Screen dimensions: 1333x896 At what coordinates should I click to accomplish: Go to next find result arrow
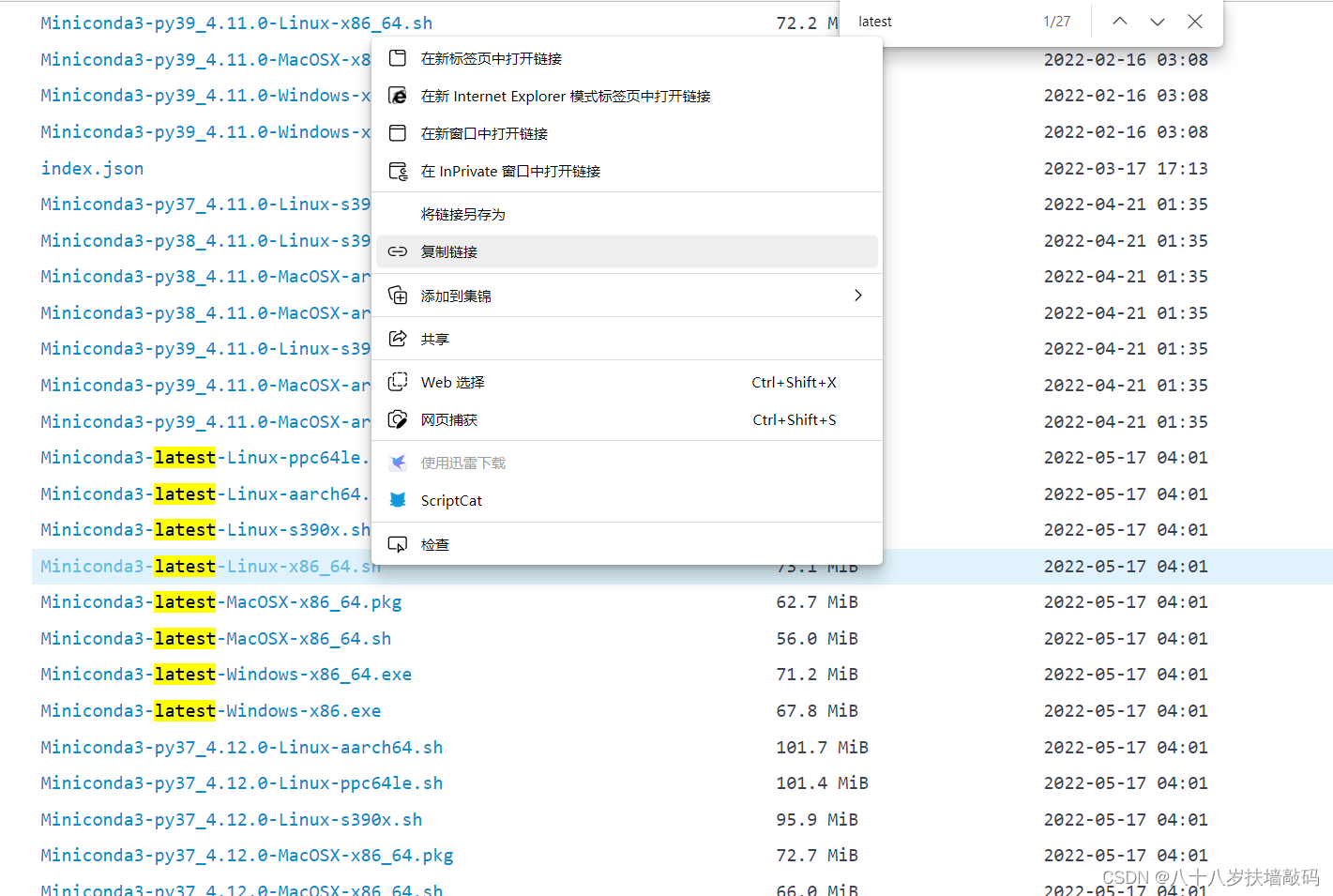click(1158, 22)
